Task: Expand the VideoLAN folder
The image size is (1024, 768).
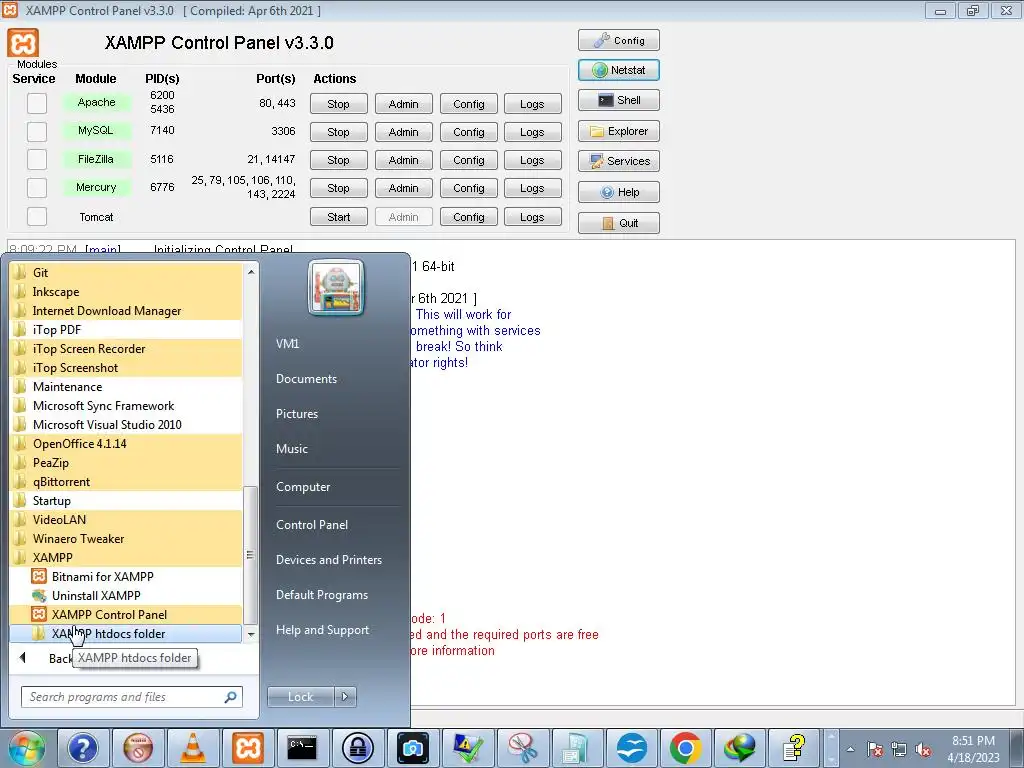Action: 126,520
